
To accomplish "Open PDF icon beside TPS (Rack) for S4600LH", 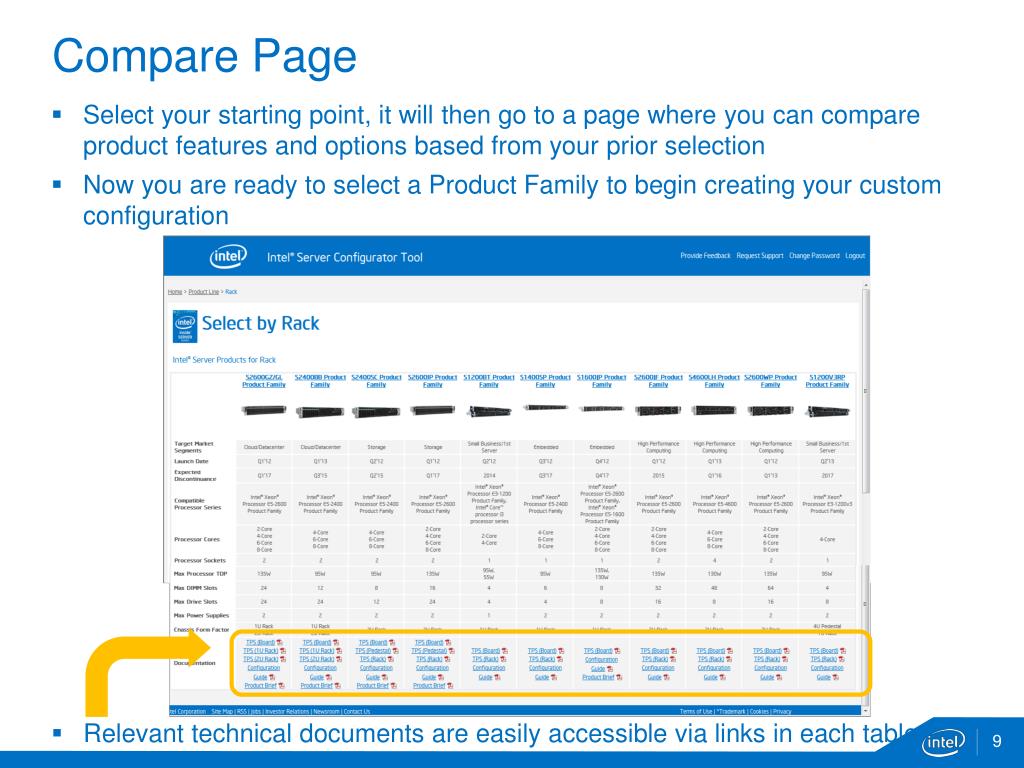I will pyautogui.click(x=729, y=660).
